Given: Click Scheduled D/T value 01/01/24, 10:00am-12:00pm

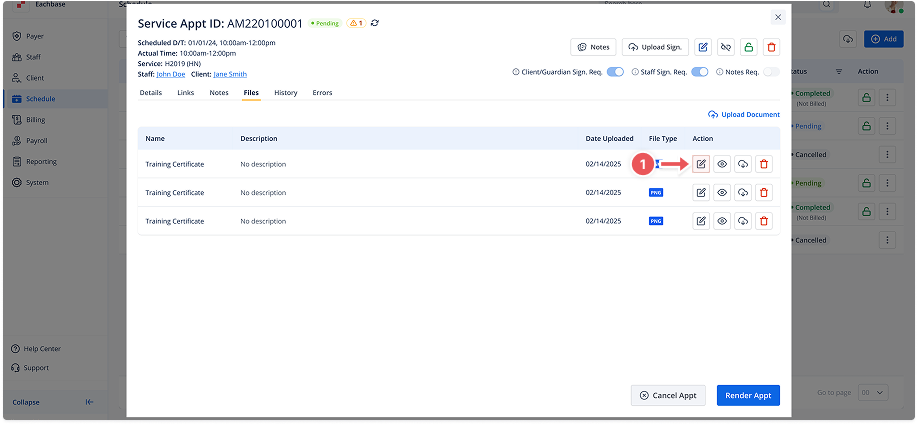Looking at the screenshot, I should click(x=231, y=43).
